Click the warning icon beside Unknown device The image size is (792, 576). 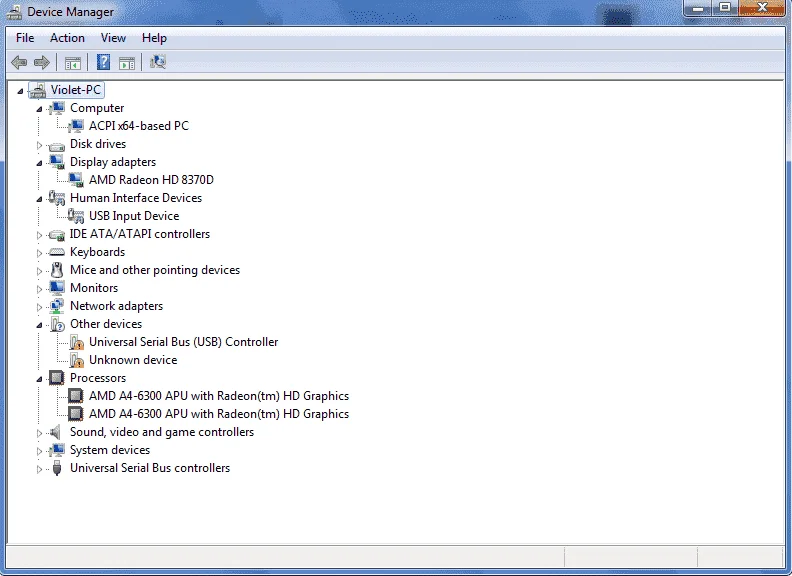77,360
